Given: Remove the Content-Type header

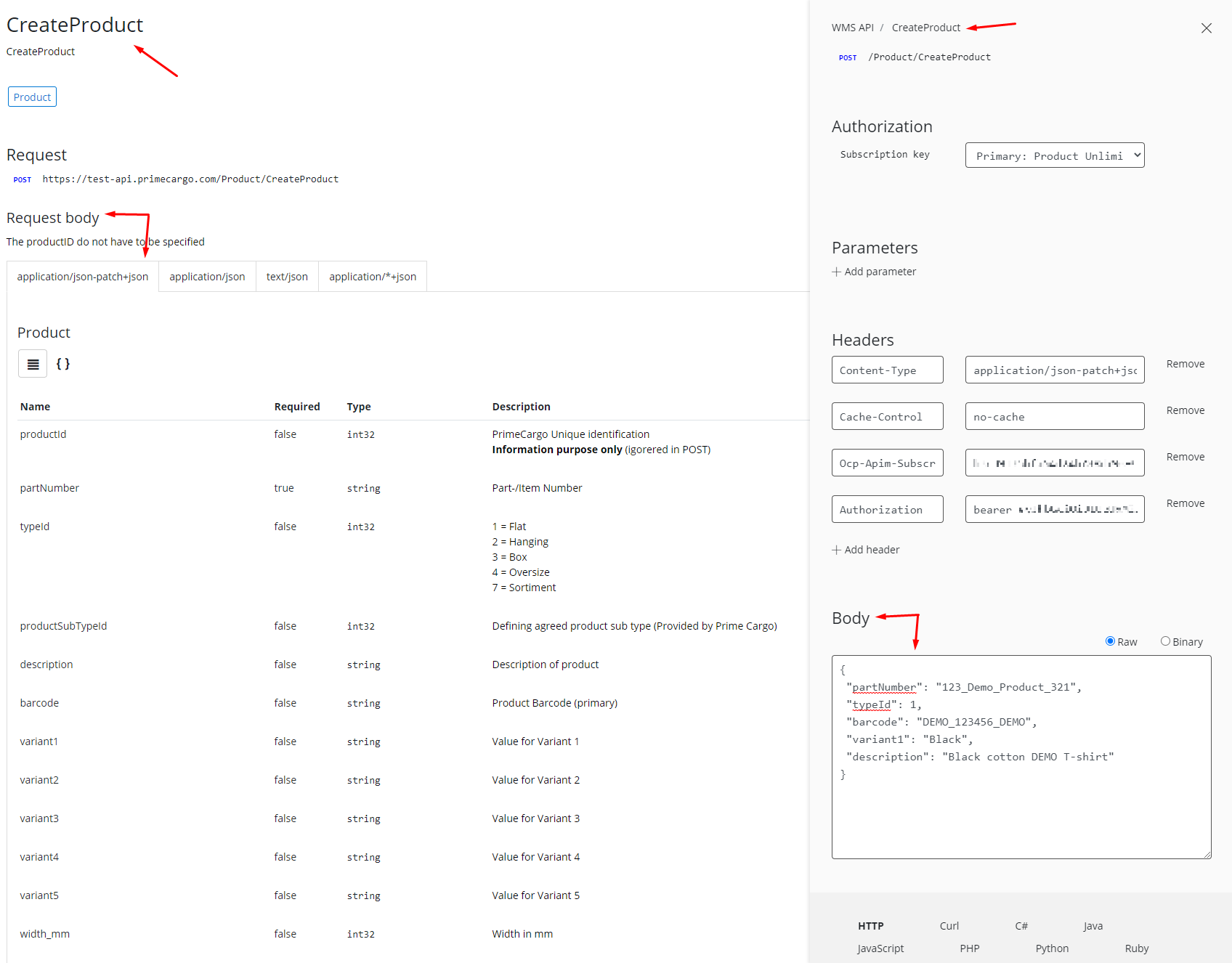Looking at the screenshot, I should click(1185, 364).
